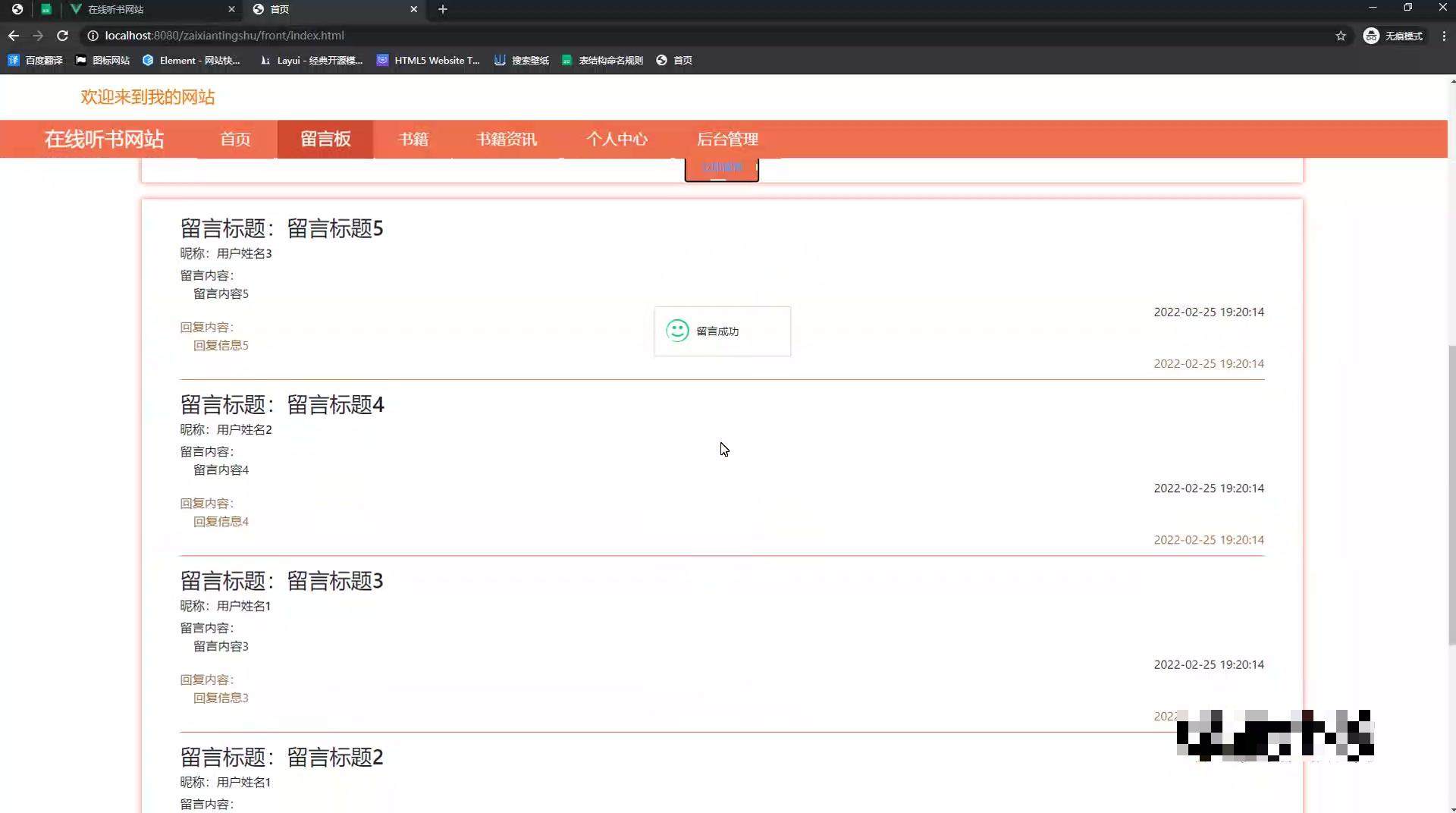Click the heading 留言标题5
The image size is (1456, 813).
335,228
